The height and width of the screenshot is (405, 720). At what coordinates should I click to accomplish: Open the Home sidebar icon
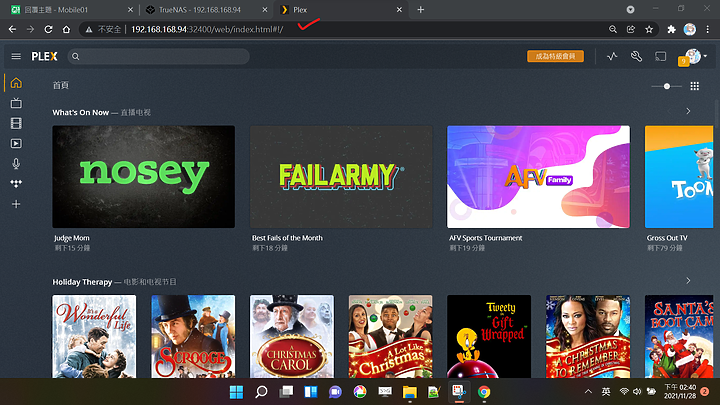[16, 83]
